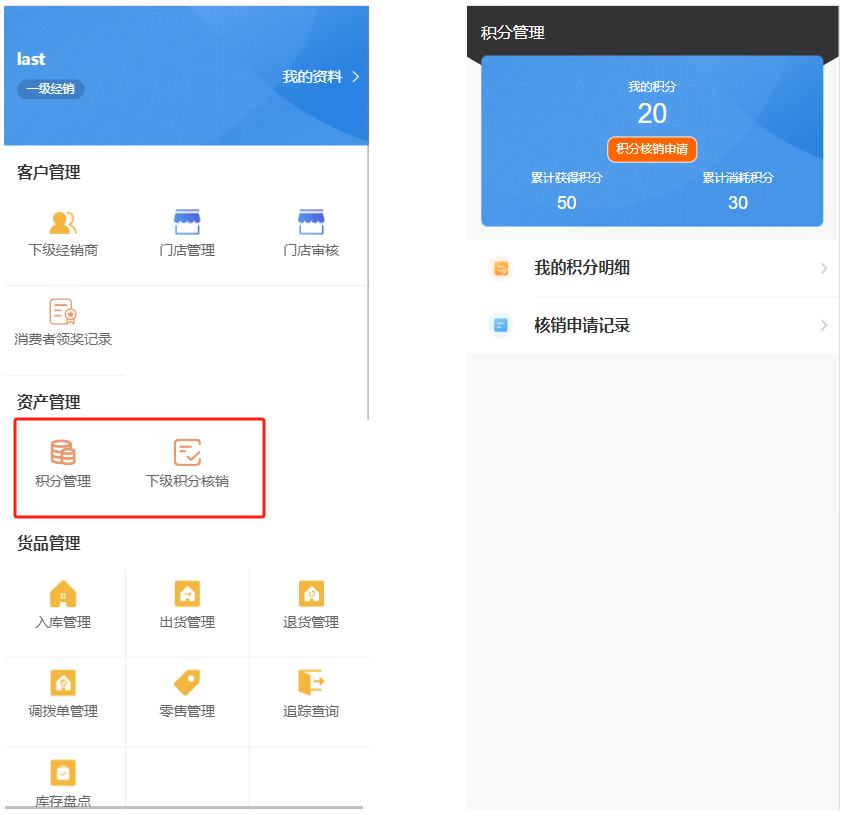Select 核销申请记录 list item
846x815 pixels.
click(x=582, y=325)
